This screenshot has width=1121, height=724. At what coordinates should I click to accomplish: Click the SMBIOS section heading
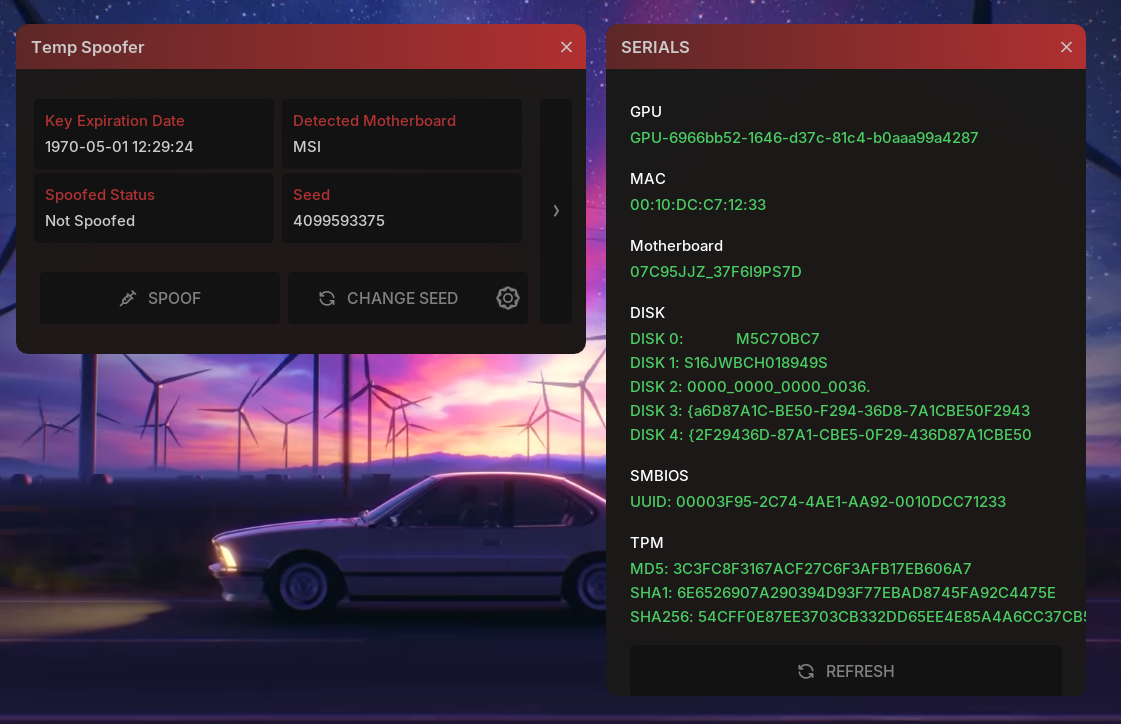click(x=659, y=476)
